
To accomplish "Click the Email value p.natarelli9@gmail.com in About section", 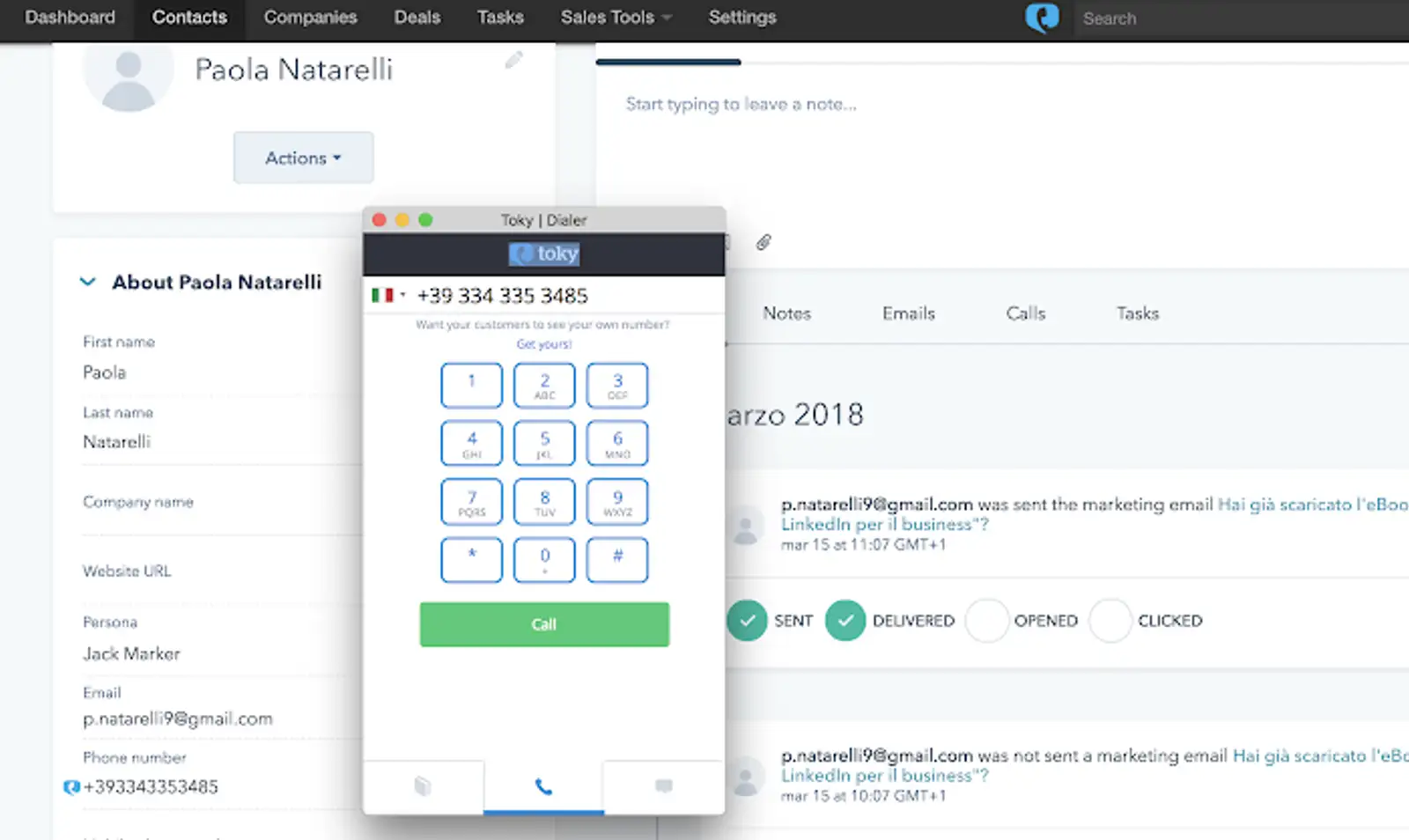I will pos(178,719).
